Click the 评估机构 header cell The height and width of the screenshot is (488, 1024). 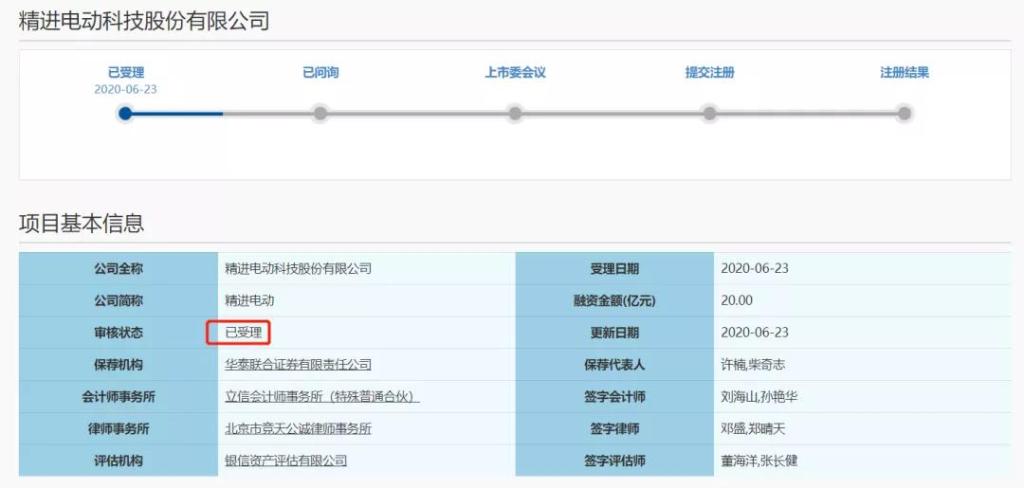click(118, 461)
